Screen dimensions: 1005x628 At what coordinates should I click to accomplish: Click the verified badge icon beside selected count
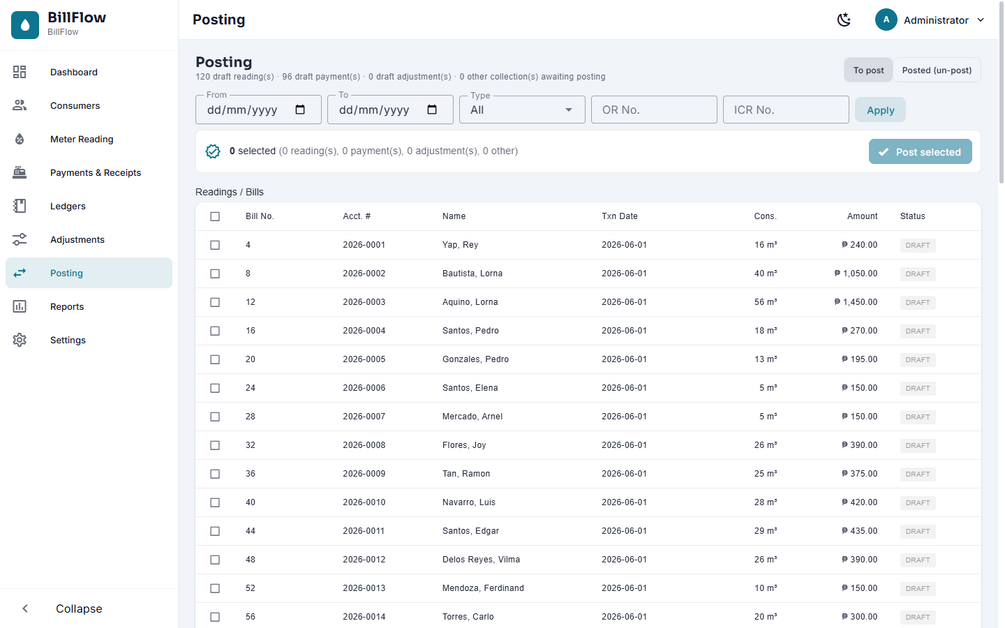coord(213,151)
